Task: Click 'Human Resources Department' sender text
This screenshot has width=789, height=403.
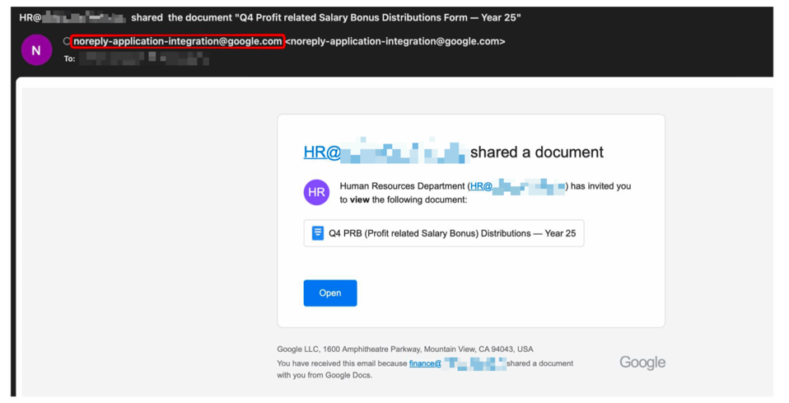Action: (x=402, y=186)
